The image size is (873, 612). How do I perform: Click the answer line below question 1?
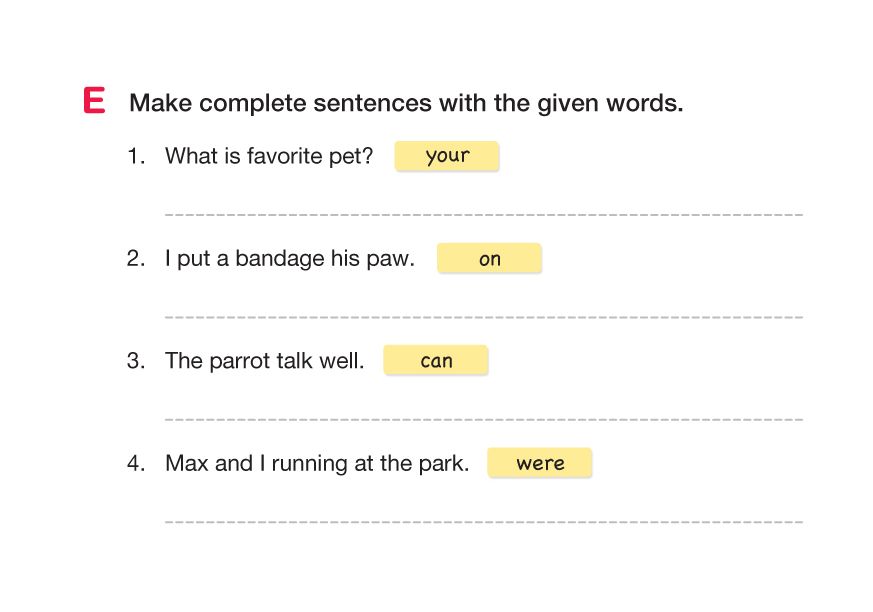click(483, 213)
